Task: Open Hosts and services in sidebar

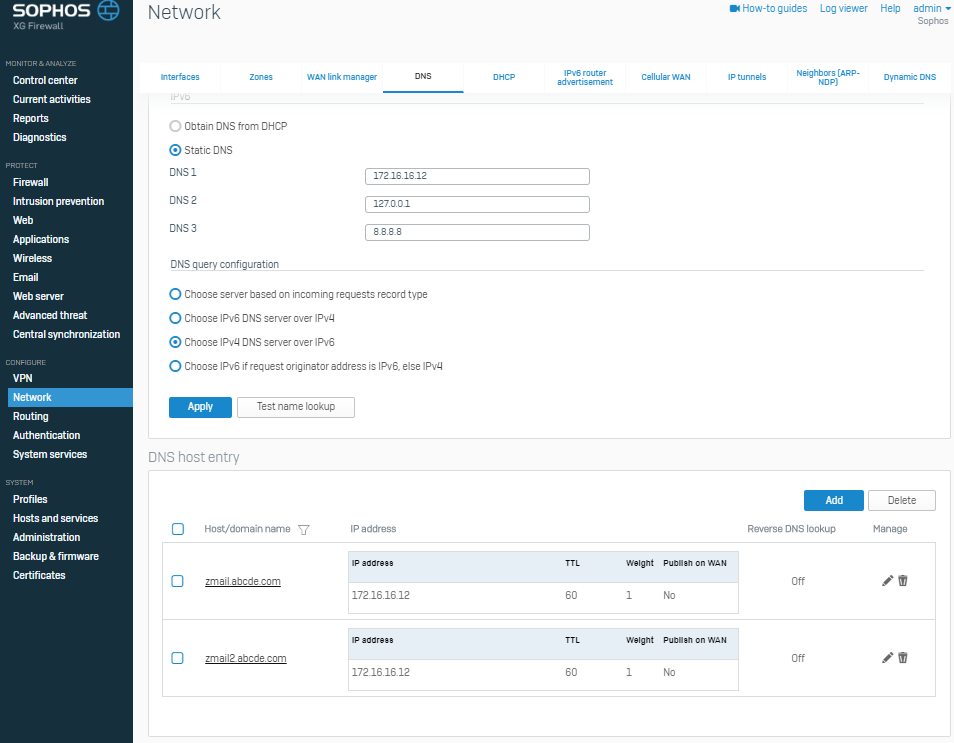Action: (x=55, y=518)
